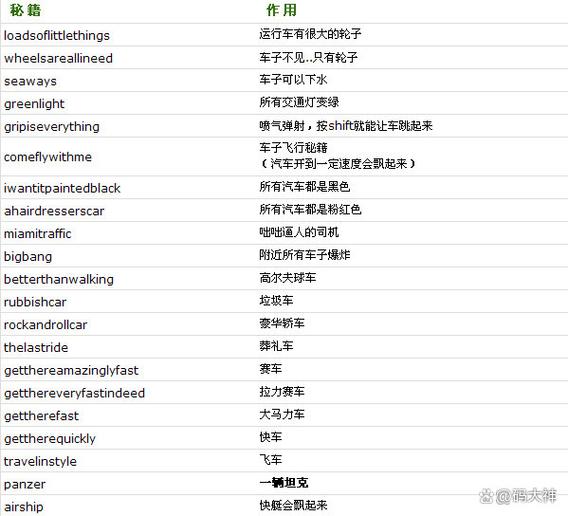Screen dimensions: 568x516
Task: Click the cheat code loadsoflittlethings
Action: click(57, 36)
